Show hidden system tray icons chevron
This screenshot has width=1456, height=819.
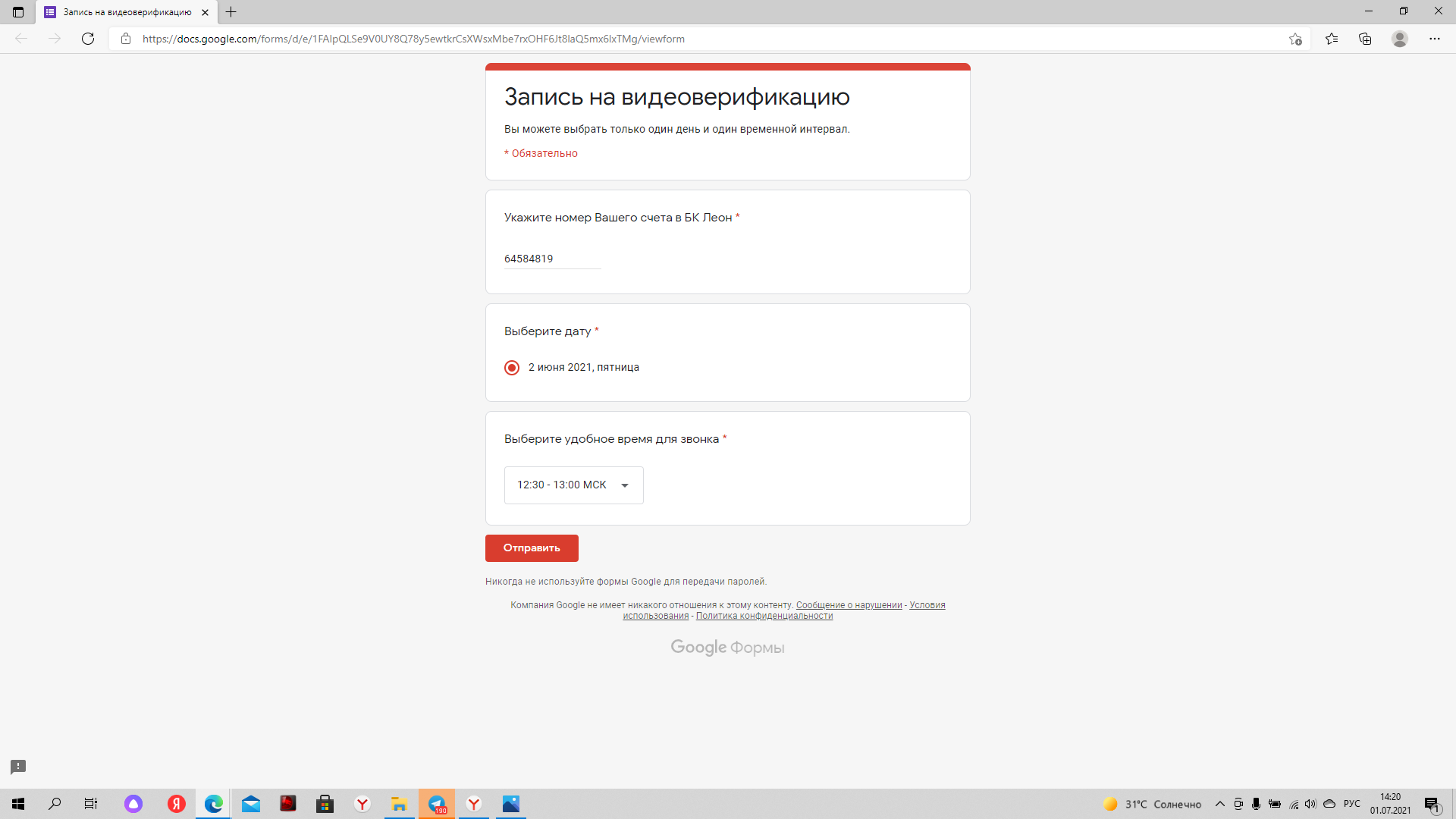[x=1219, y=804]
